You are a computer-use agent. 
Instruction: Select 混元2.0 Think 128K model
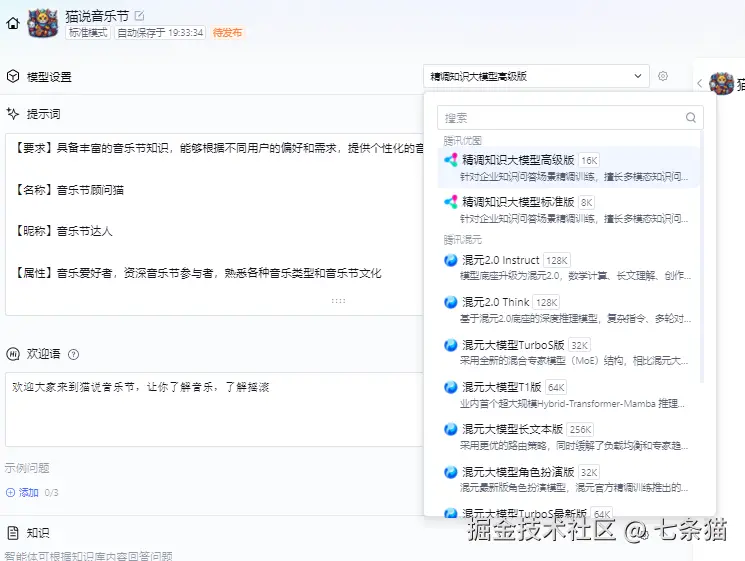click(x=569, y=309)
